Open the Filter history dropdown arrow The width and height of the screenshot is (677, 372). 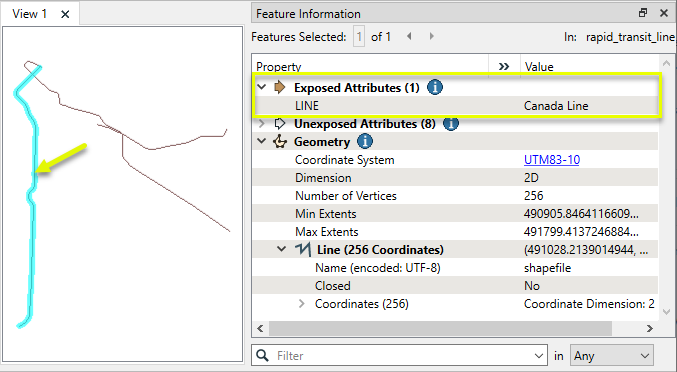[x=538, y=356]
